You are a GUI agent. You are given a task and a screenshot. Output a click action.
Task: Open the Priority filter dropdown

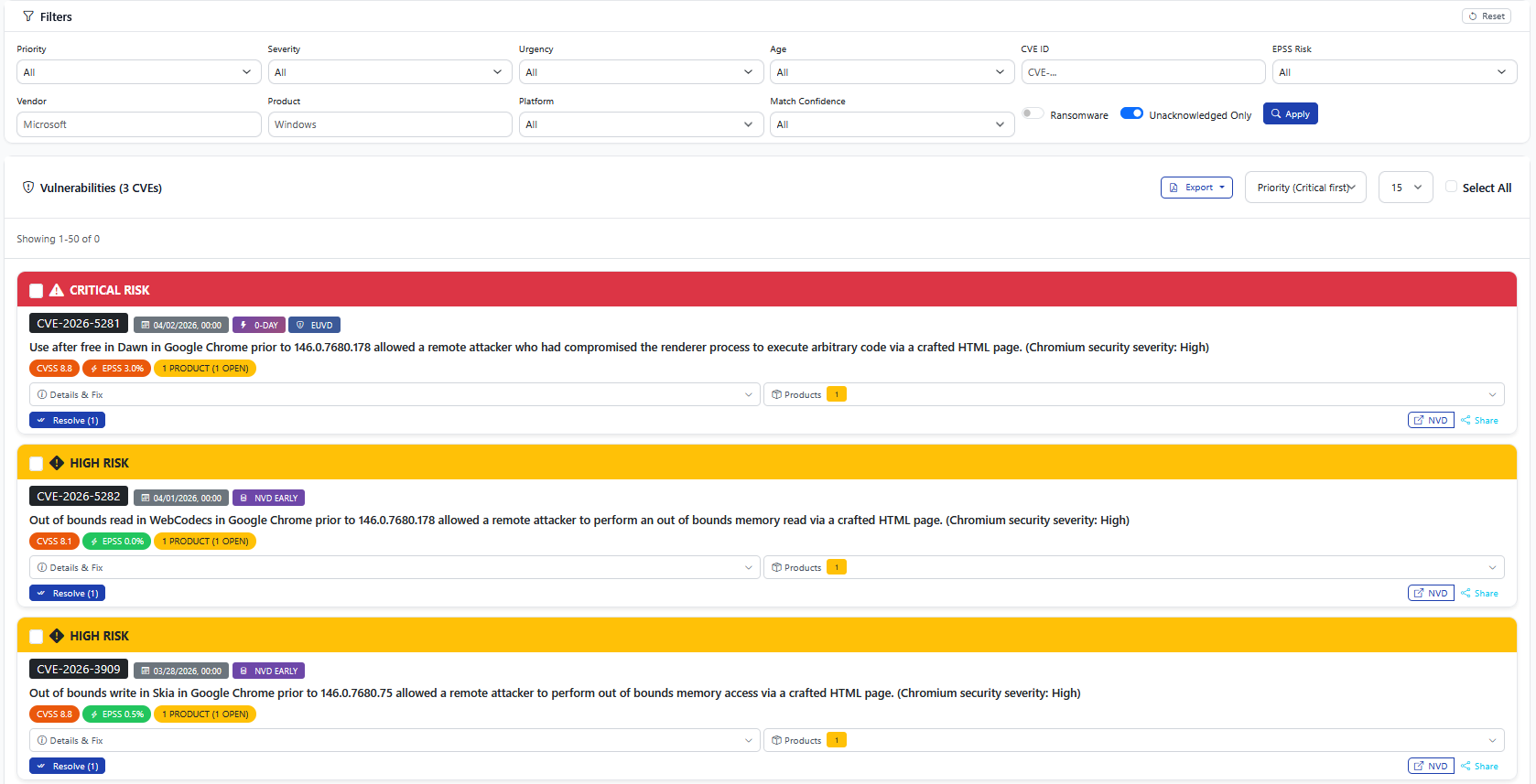pyautogui.click(x=138, y=72)
